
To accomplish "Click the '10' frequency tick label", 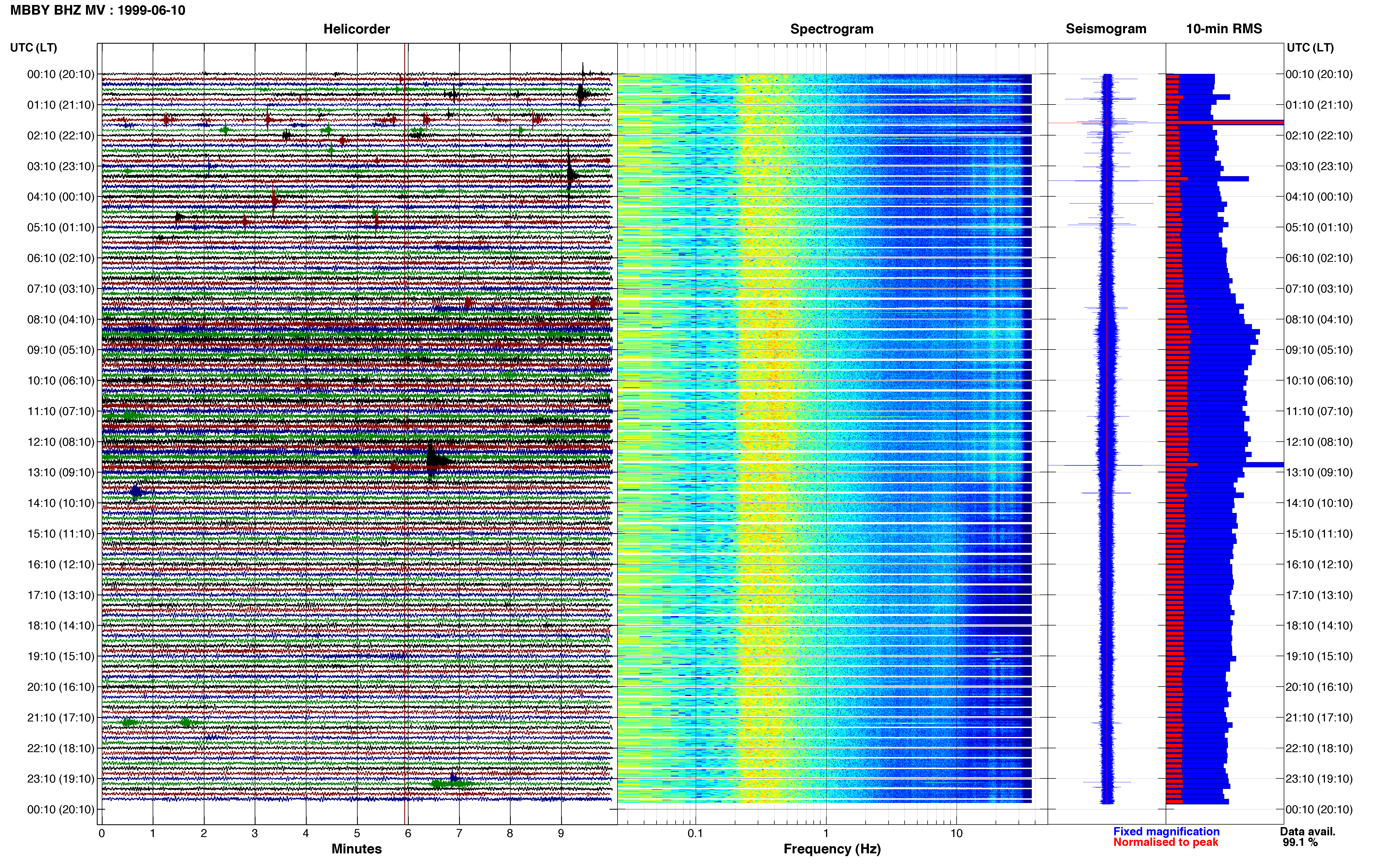I will coord(956,833).
